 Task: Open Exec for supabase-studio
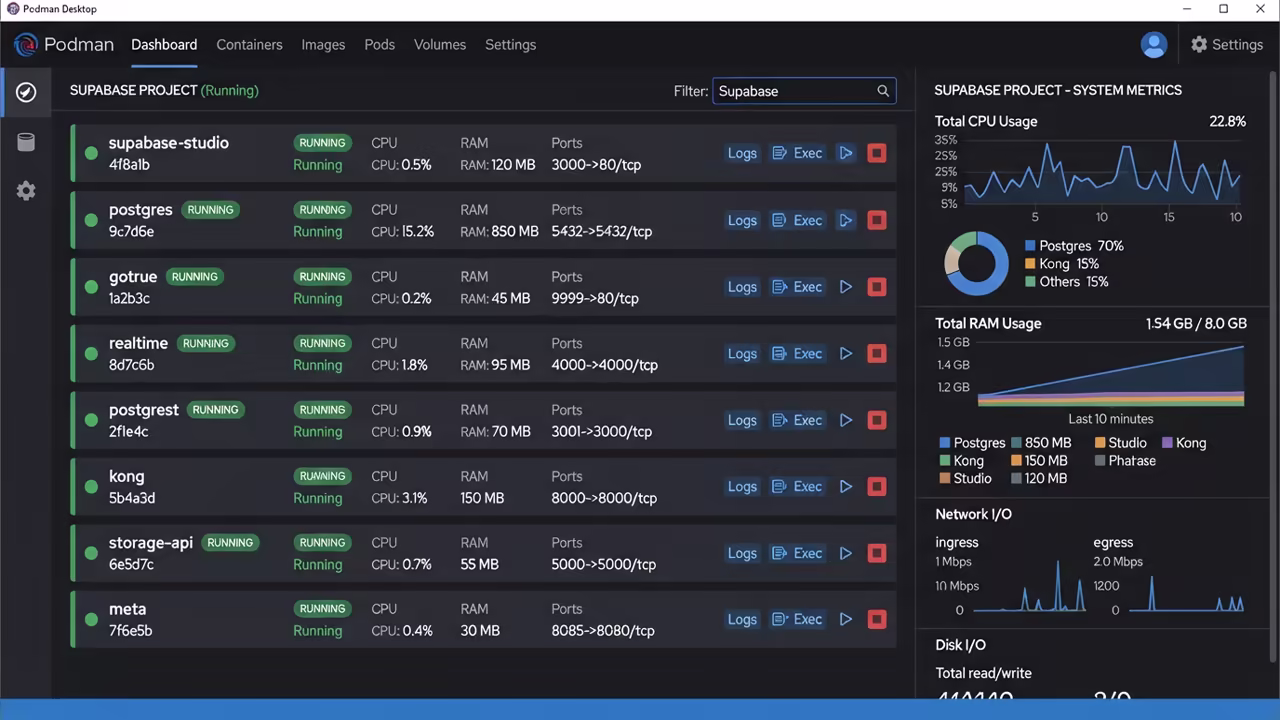(x=798, y=153)
